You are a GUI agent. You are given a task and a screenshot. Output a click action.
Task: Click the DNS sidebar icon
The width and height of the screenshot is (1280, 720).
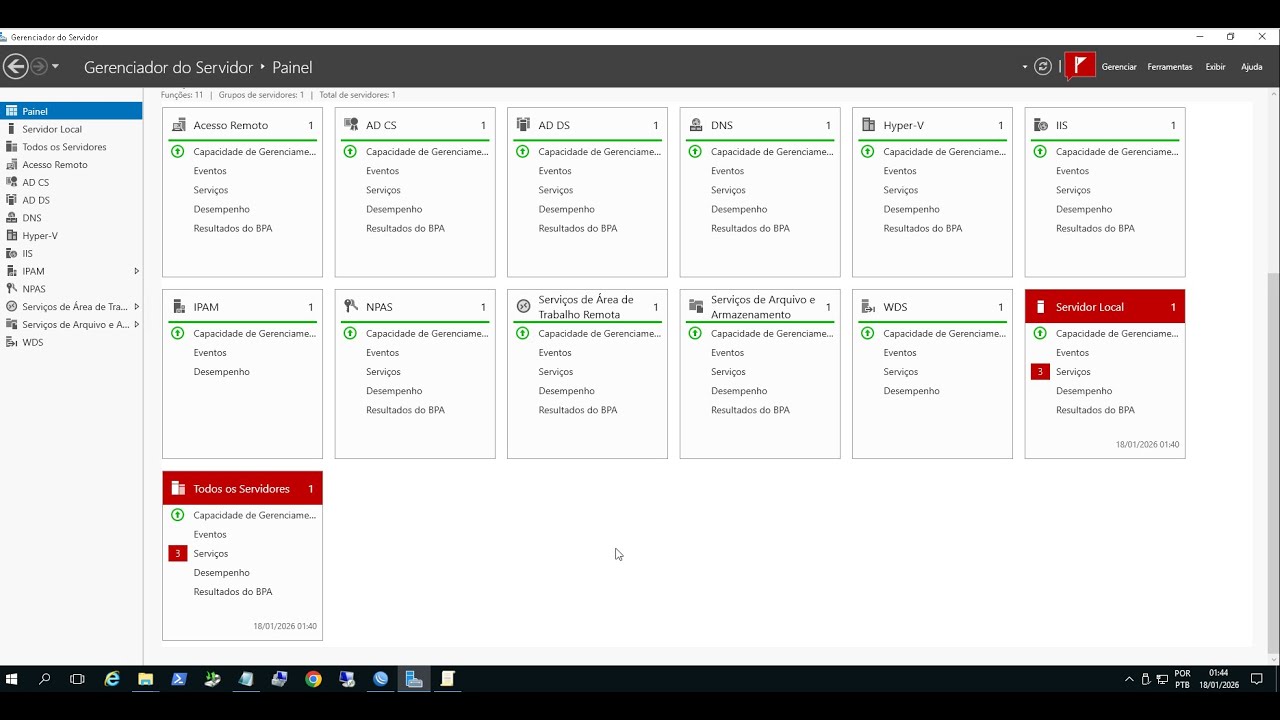click(12, 218)
